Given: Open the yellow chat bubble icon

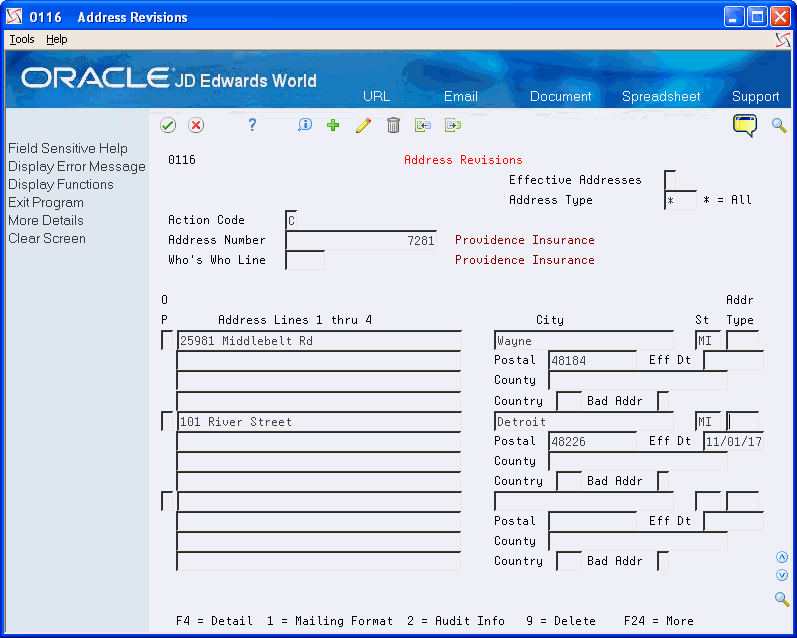Looking at the screenshot, I should tap(745, 125).
